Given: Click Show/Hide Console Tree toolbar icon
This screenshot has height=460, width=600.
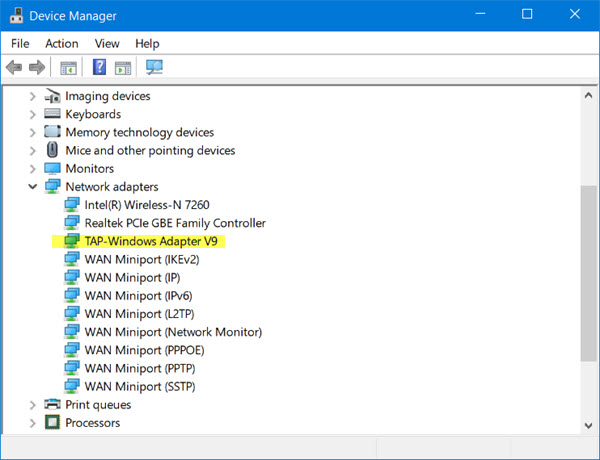Looking at the screenshot, I should 68,68.
